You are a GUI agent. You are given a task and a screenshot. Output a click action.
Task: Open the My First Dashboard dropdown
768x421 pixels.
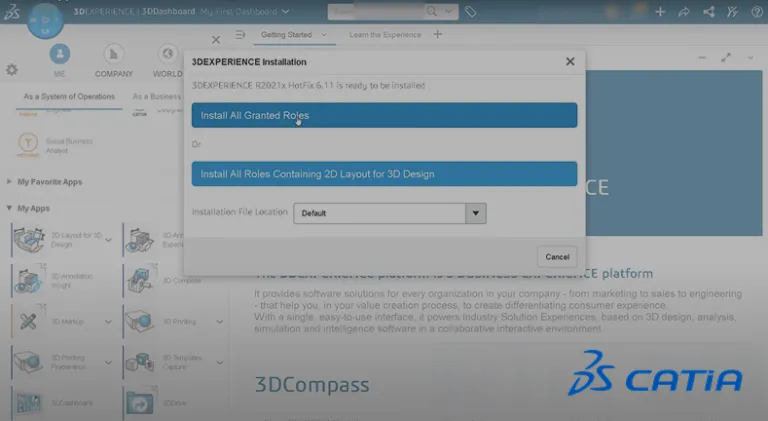286,11
